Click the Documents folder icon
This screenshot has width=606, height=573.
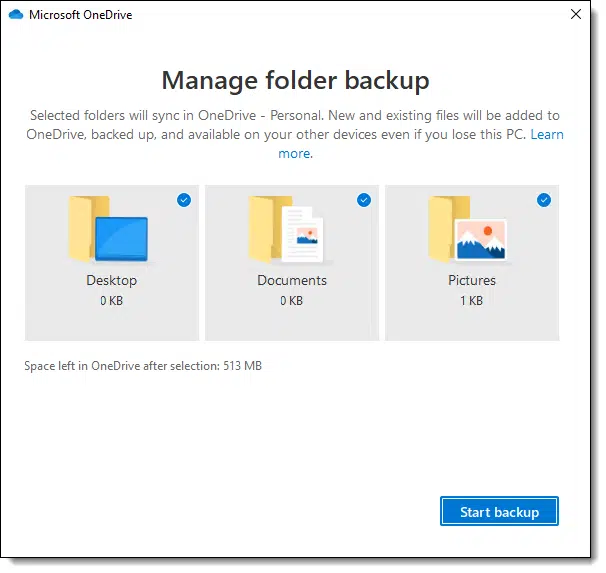[286, 230]
